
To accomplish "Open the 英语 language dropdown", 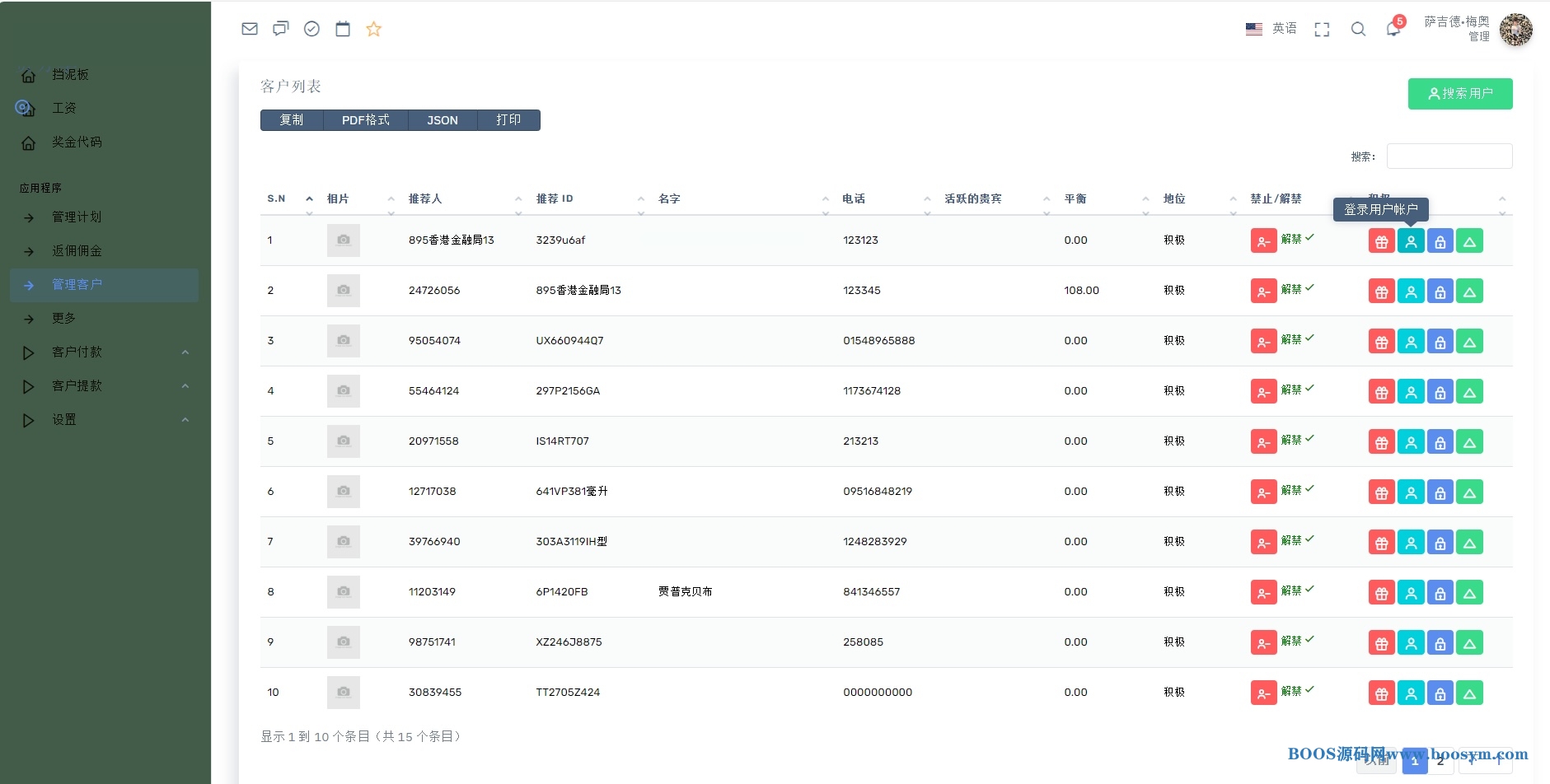I will (1271, 29).
